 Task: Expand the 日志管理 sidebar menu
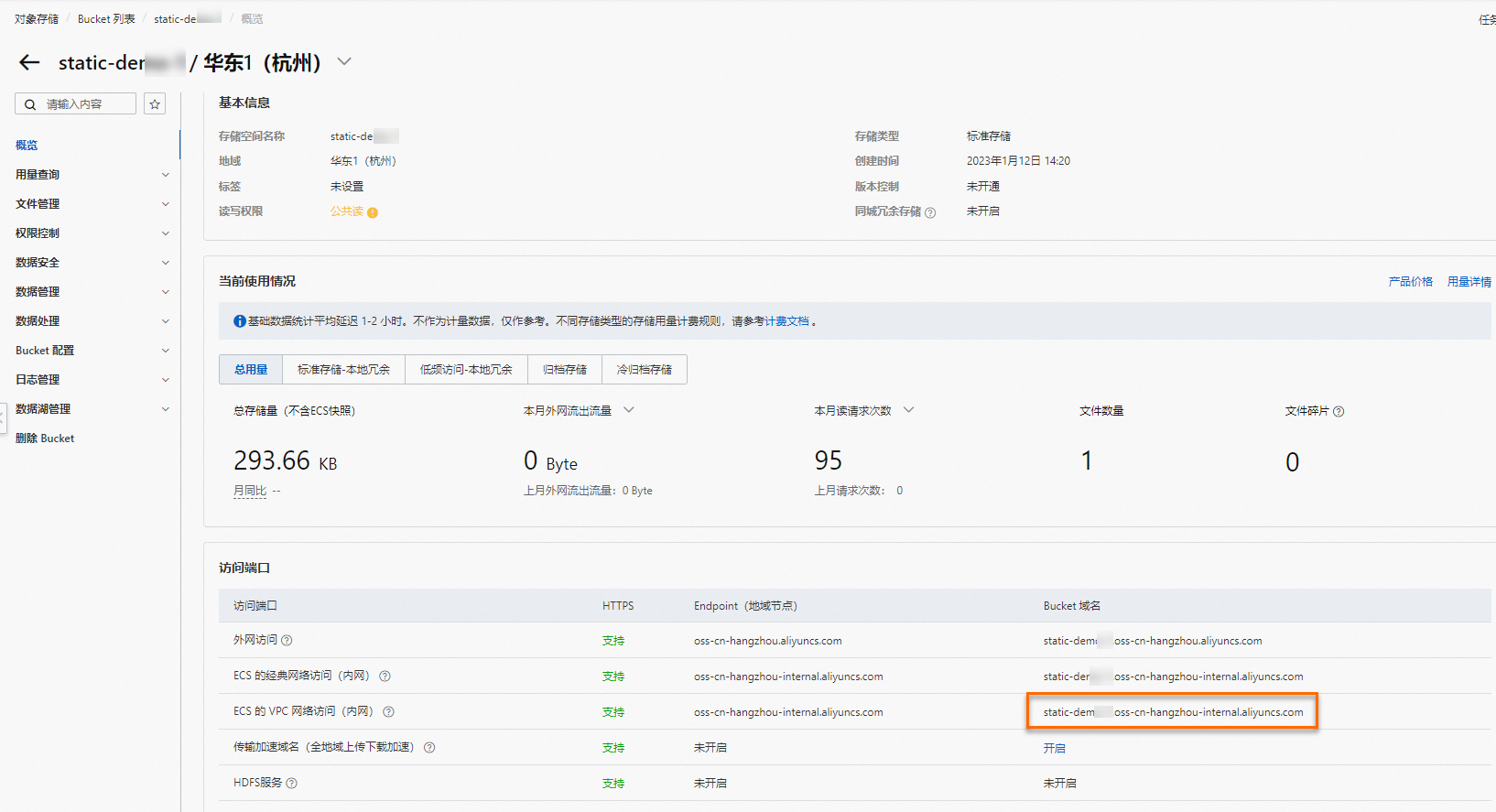(x=166, y=380)
